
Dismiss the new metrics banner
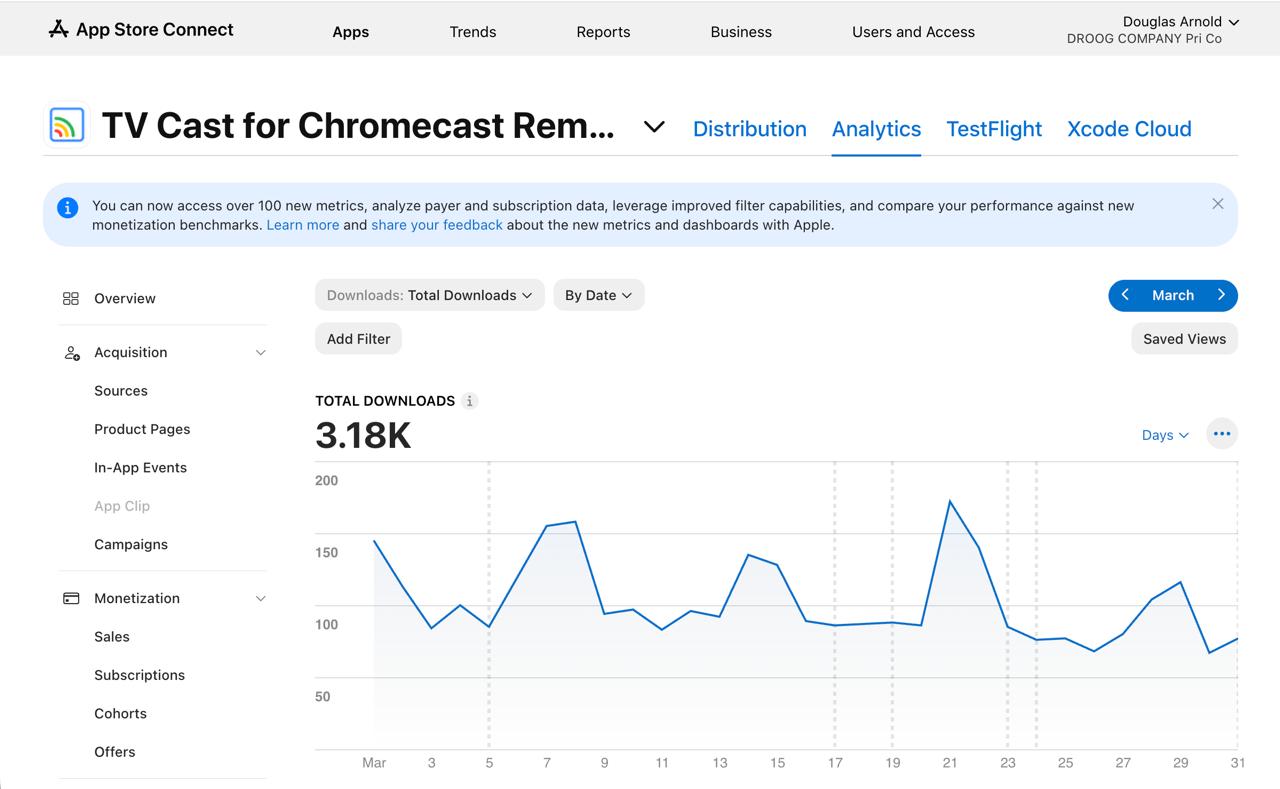pyautogui.click(x=1217, y=204)
